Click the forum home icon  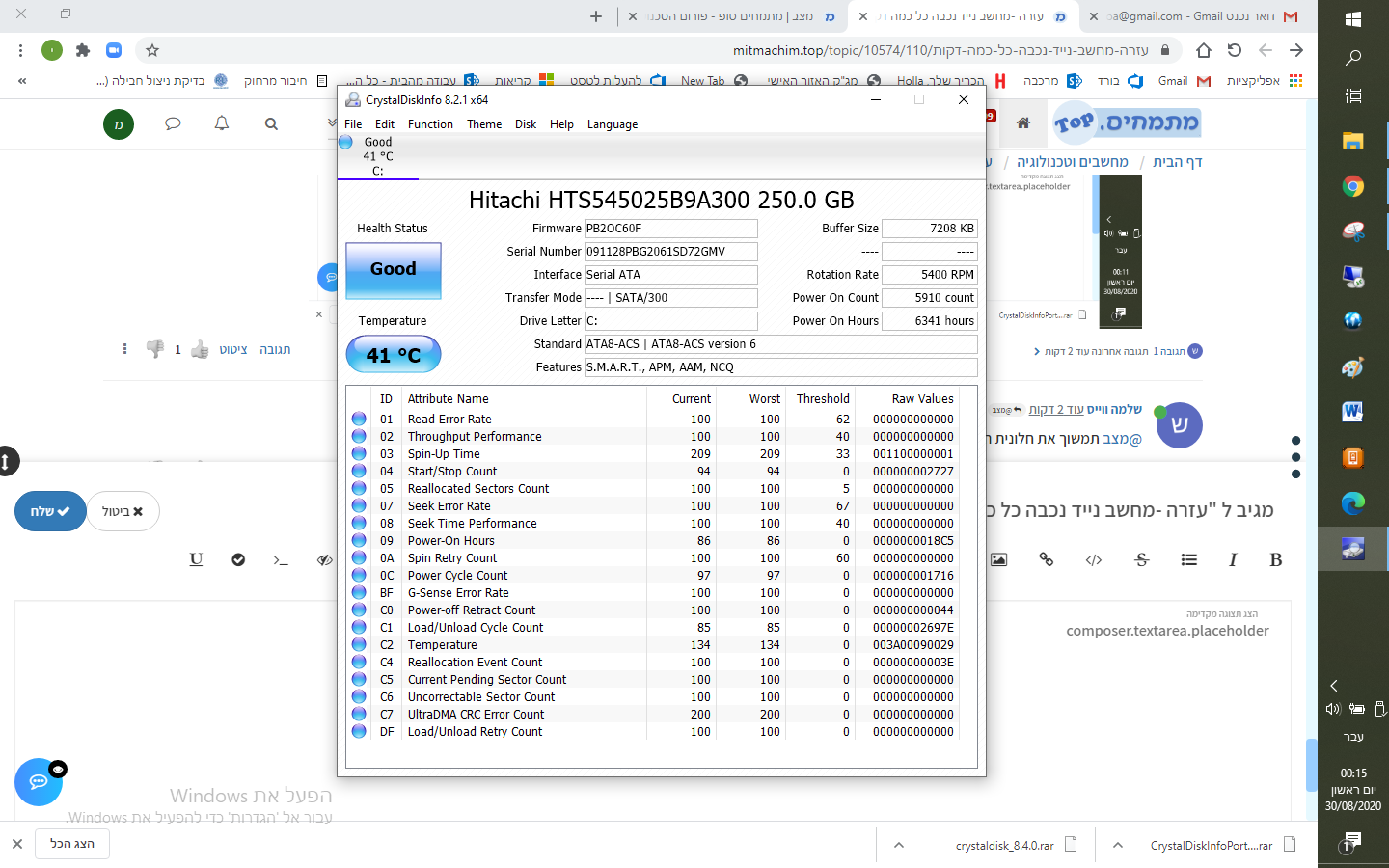coord(1023,122)
